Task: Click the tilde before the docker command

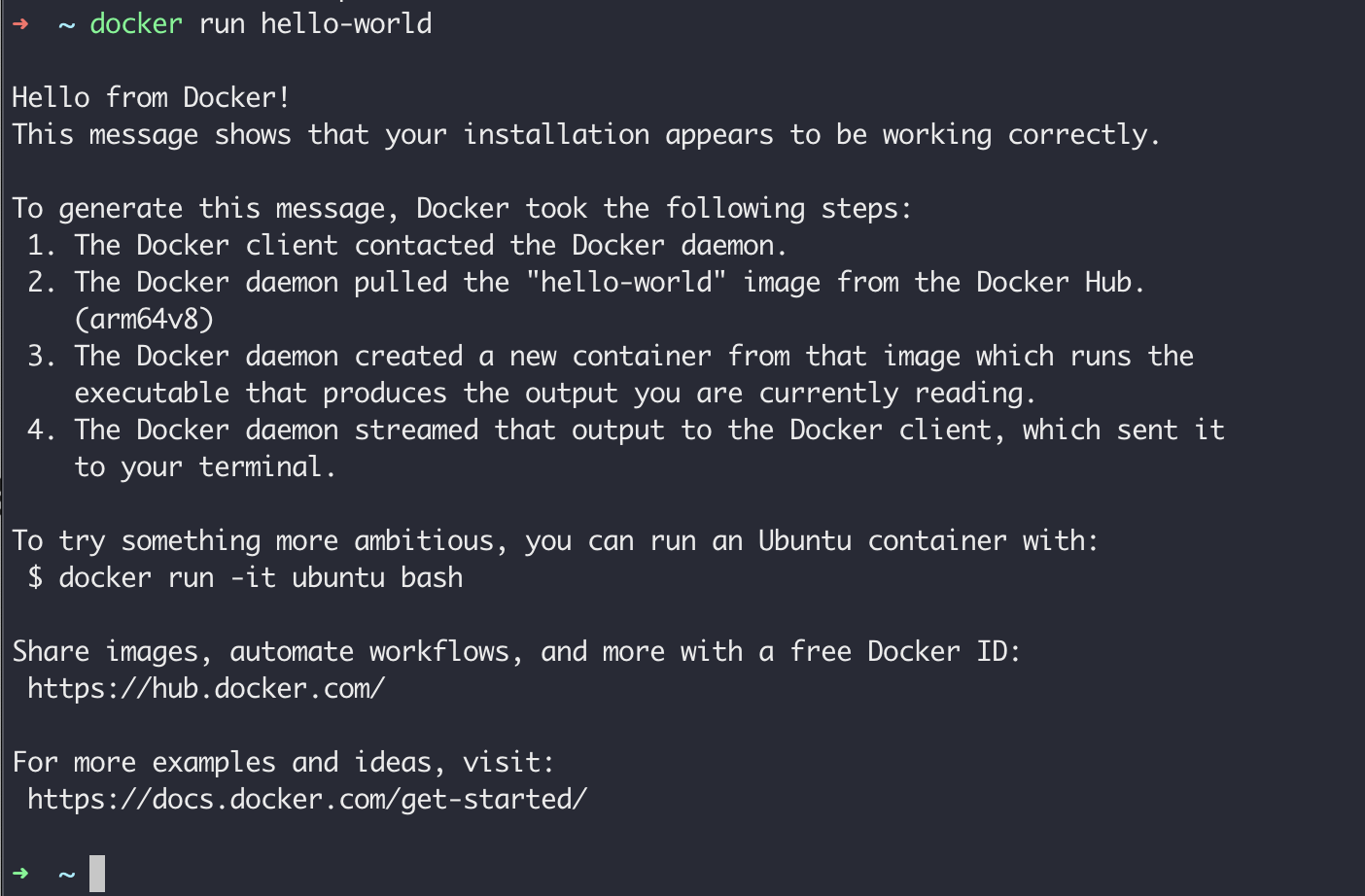Action: 66,25
